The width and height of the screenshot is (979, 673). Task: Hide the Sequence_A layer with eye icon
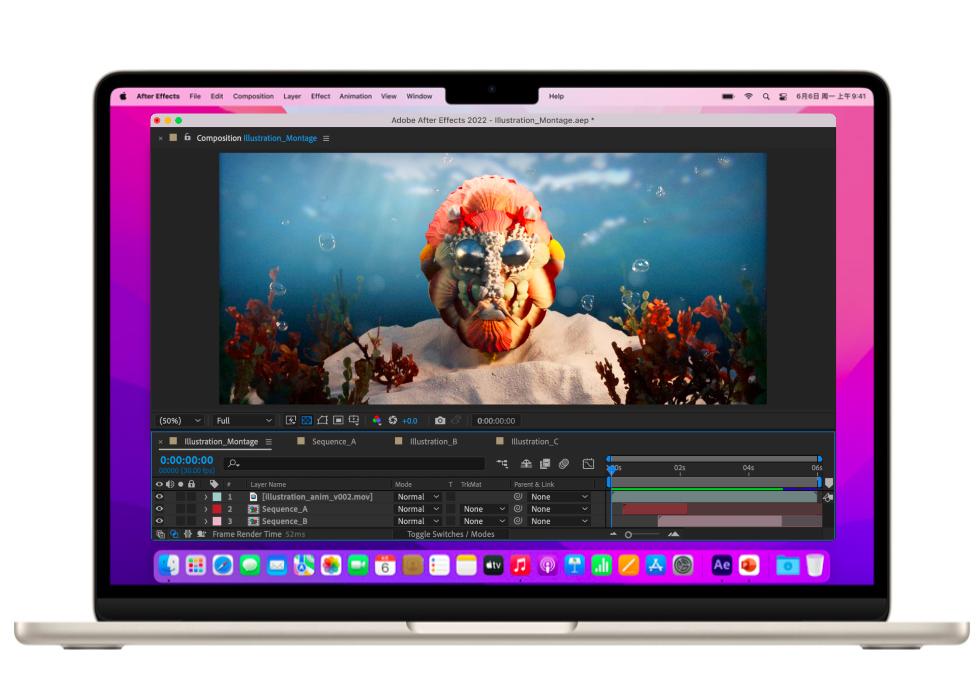pyautogui.click(x=159, y=509)
